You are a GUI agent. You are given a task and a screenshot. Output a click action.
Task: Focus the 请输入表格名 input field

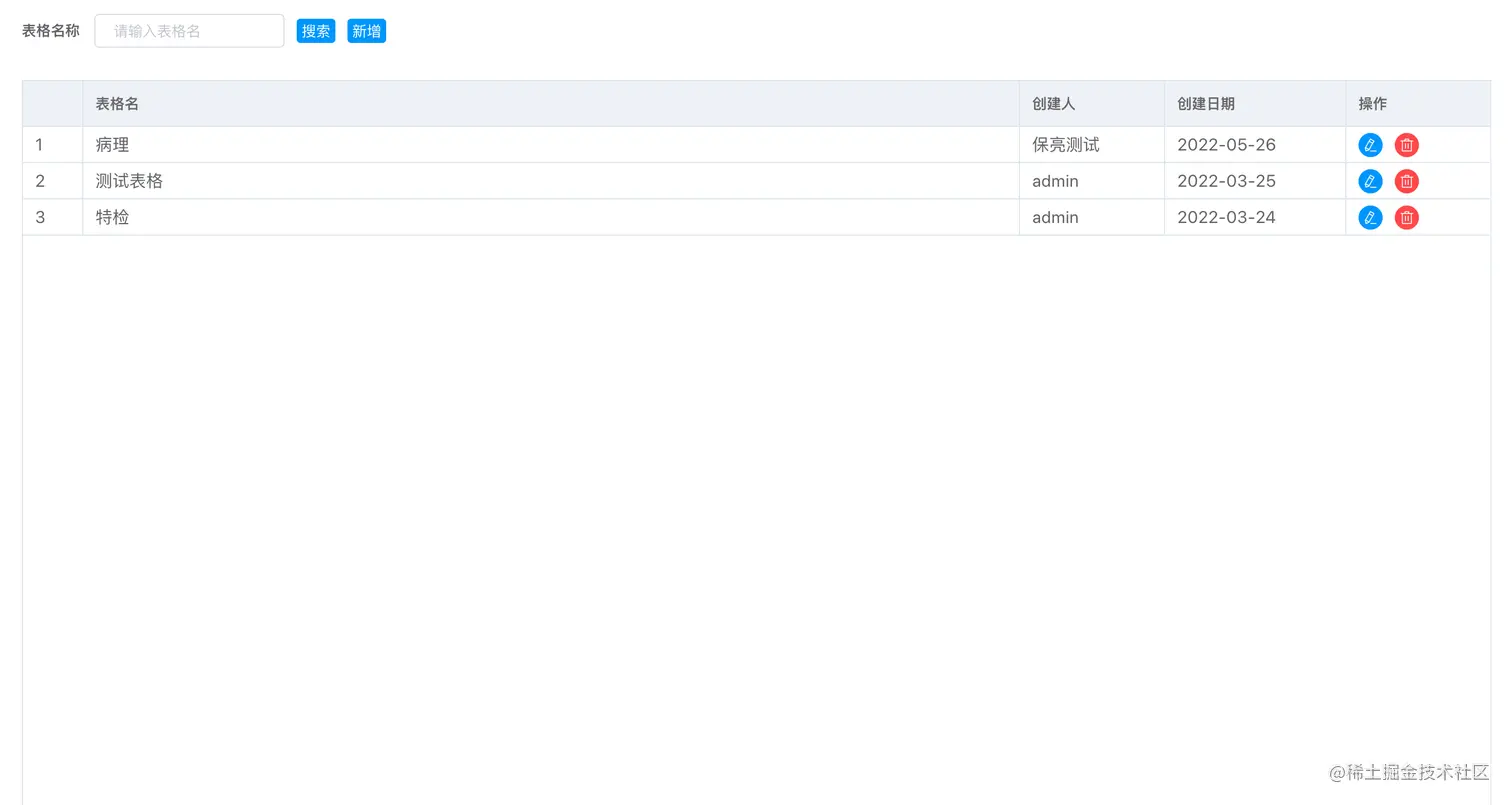[189, 31]
